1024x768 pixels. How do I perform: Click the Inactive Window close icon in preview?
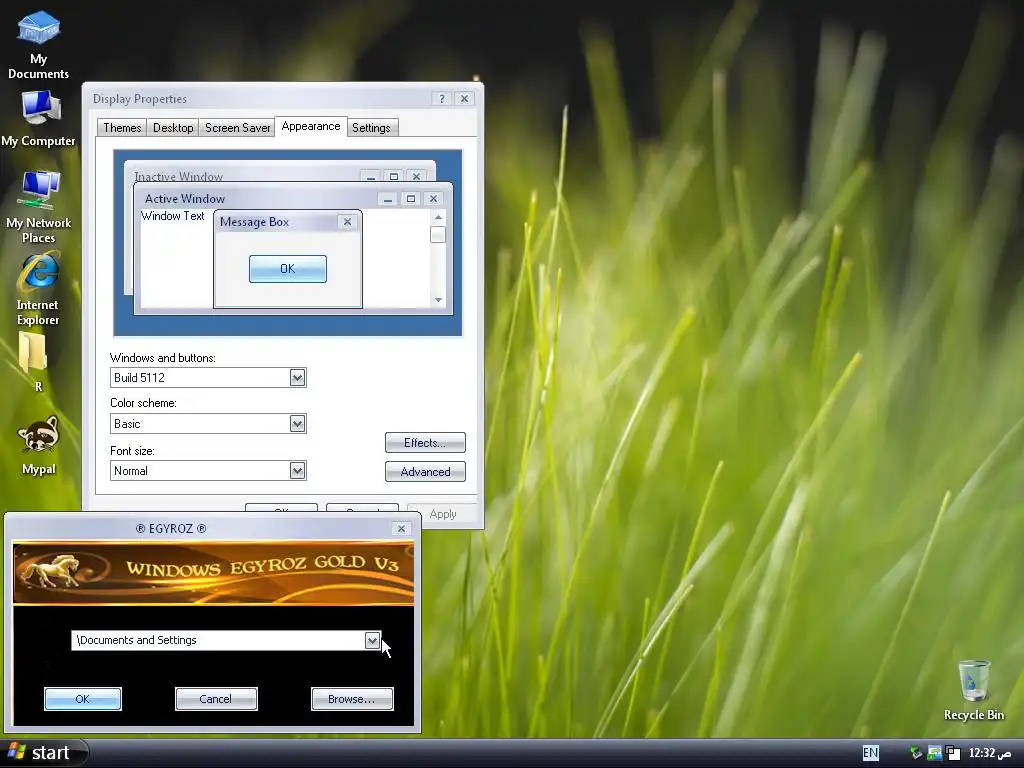pyautogui.click(x=416, y=176)
